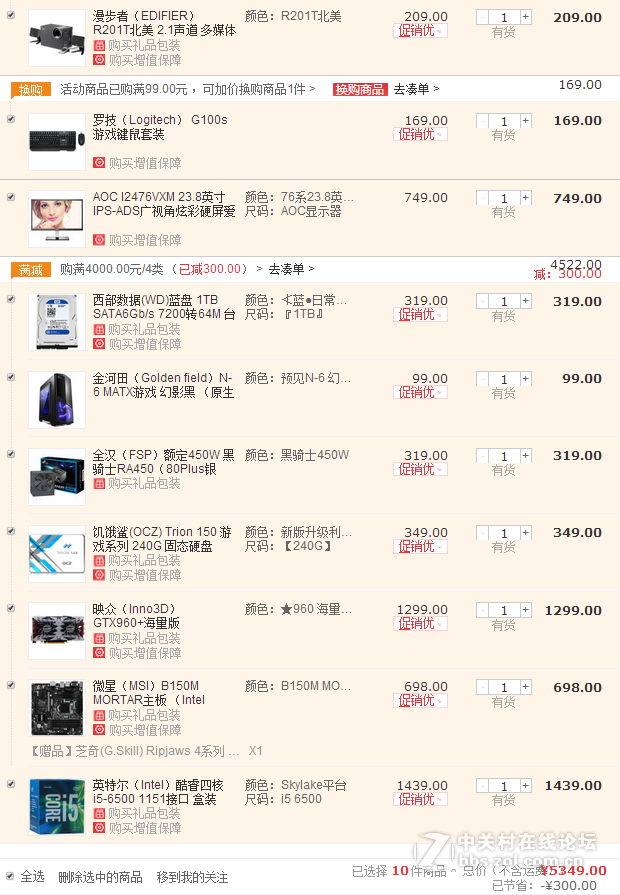620x895 pixels.
Task: Open the WD Blue hard drive thumbnail
Action: 57,322
